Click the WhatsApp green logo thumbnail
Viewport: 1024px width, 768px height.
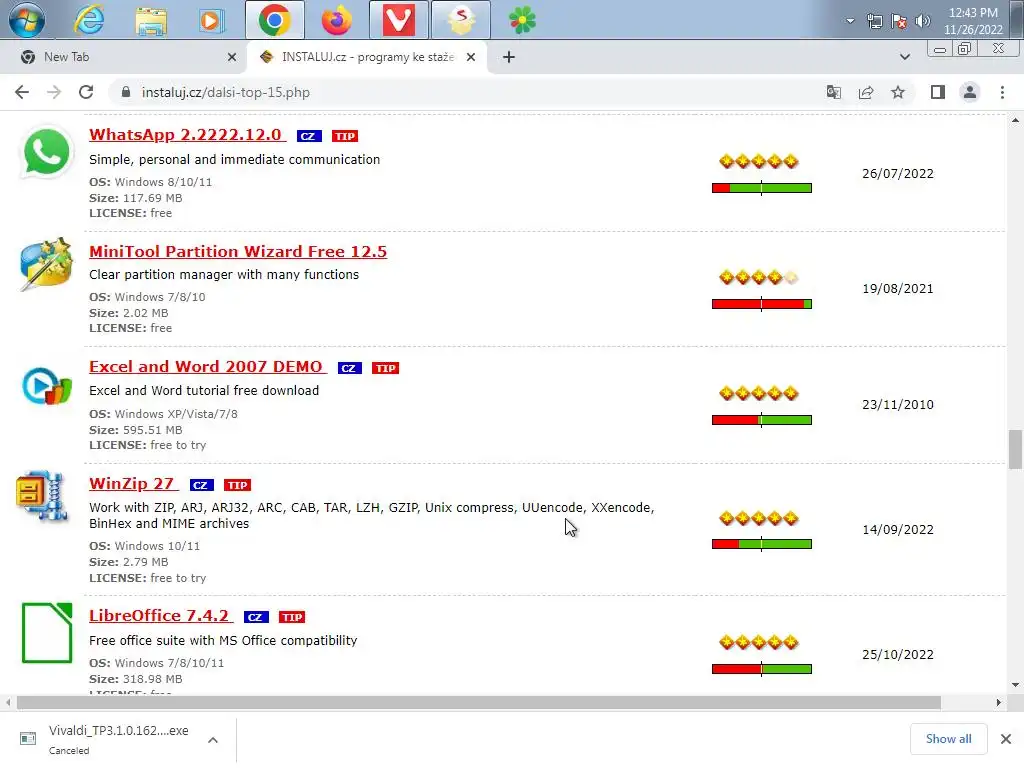tap(46, 152)
